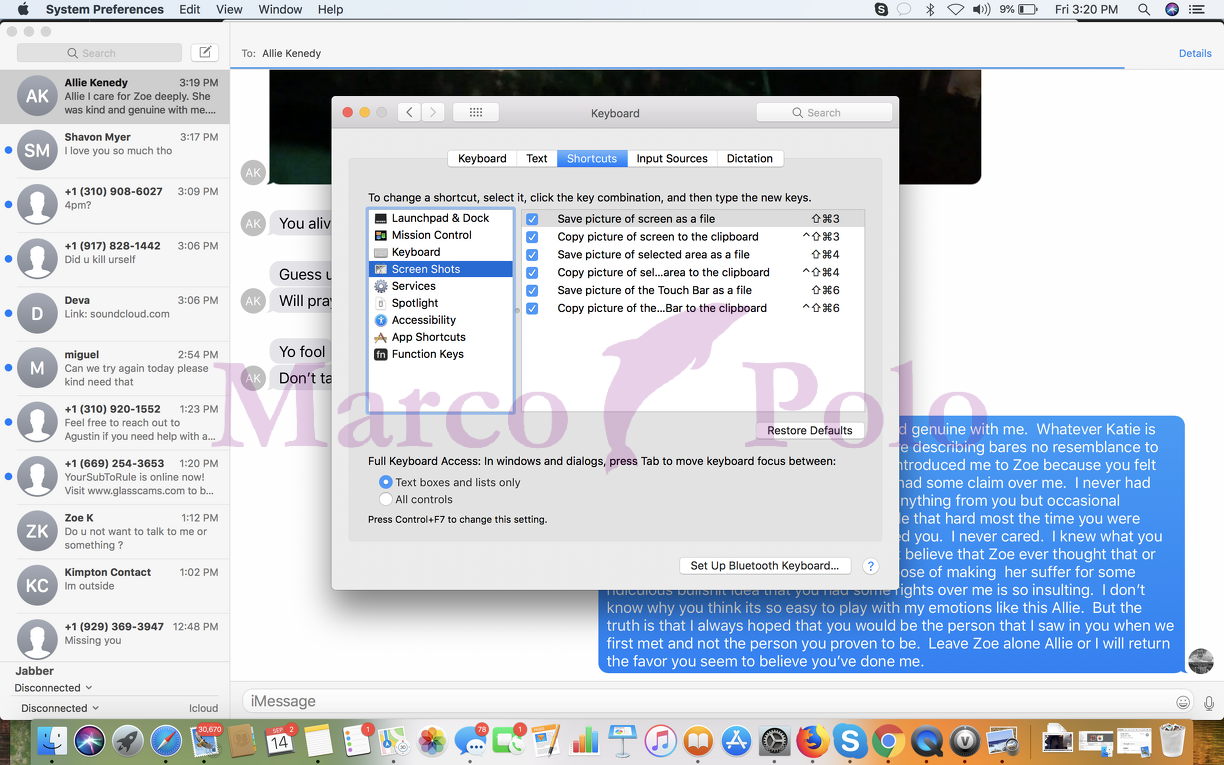
Task: Click Restore Defaults button
Action: coord(810,431)
